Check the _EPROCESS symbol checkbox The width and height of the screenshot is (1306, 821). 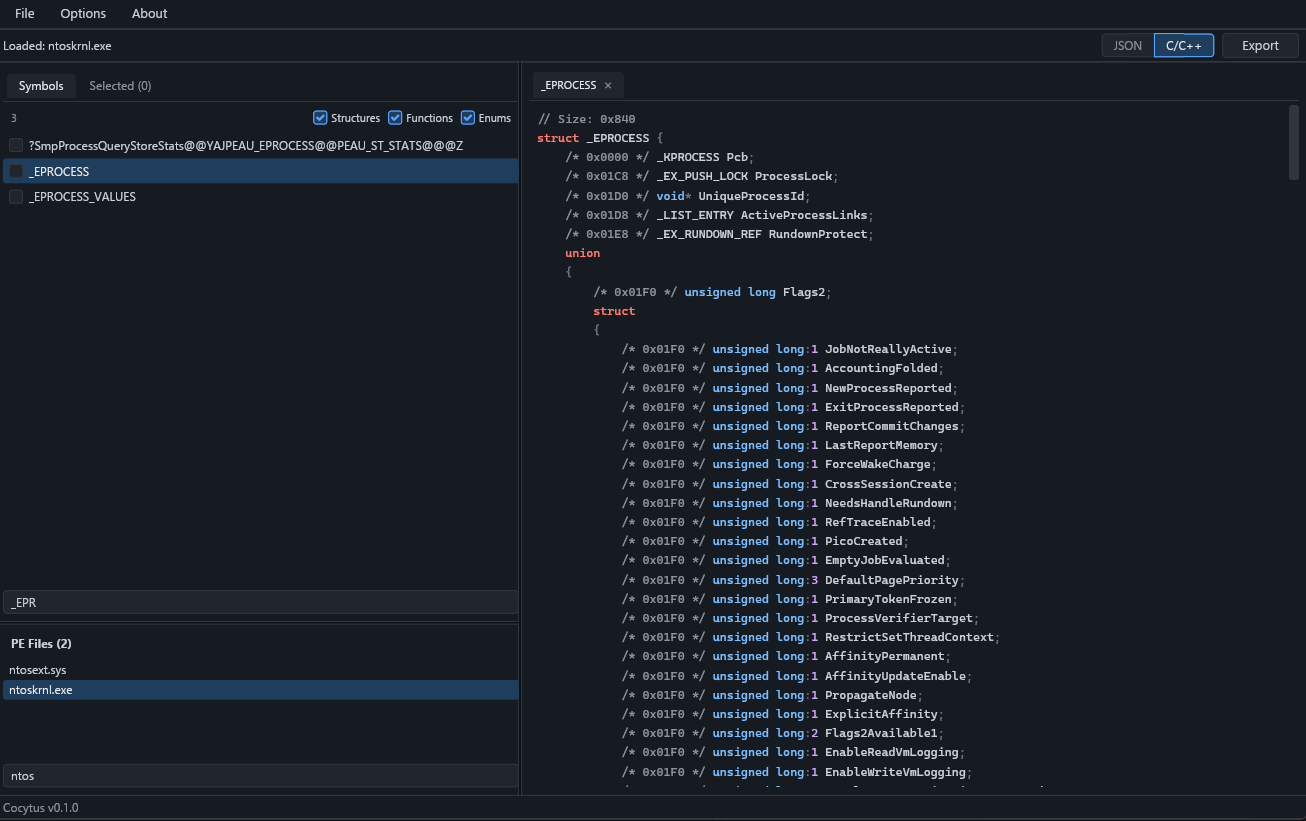pyautogui.click(x=16, y=172)
